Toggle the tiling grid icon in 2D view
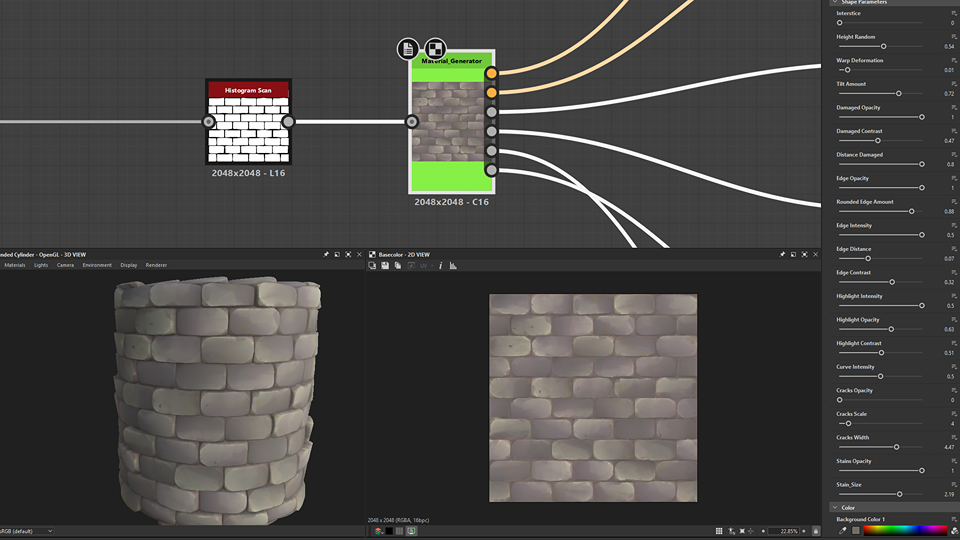 click(x=719, y=531)
